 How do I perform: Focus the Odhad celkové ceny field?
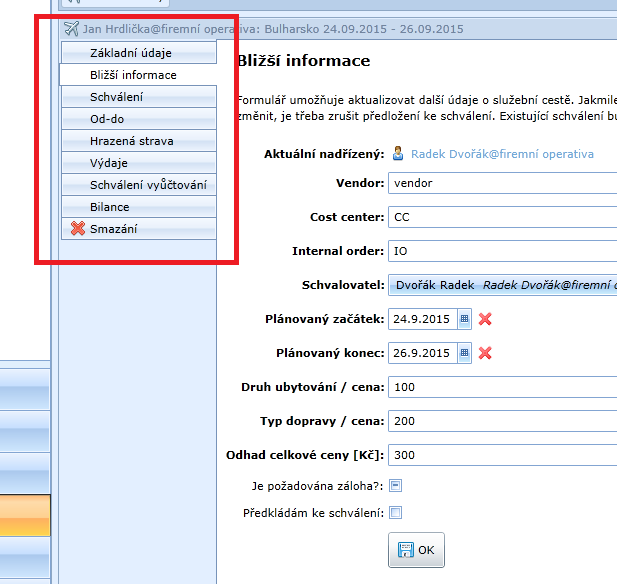pos(502,455)
